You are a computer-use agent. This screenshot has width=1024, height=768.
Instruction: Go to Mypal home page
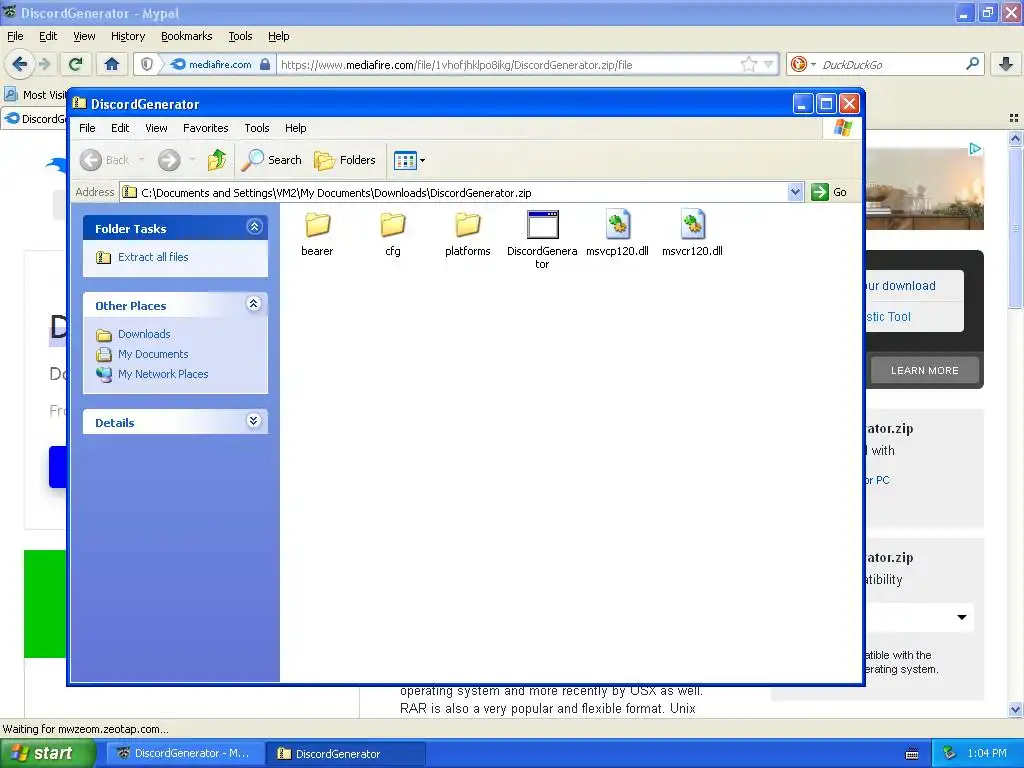point(112,64)
